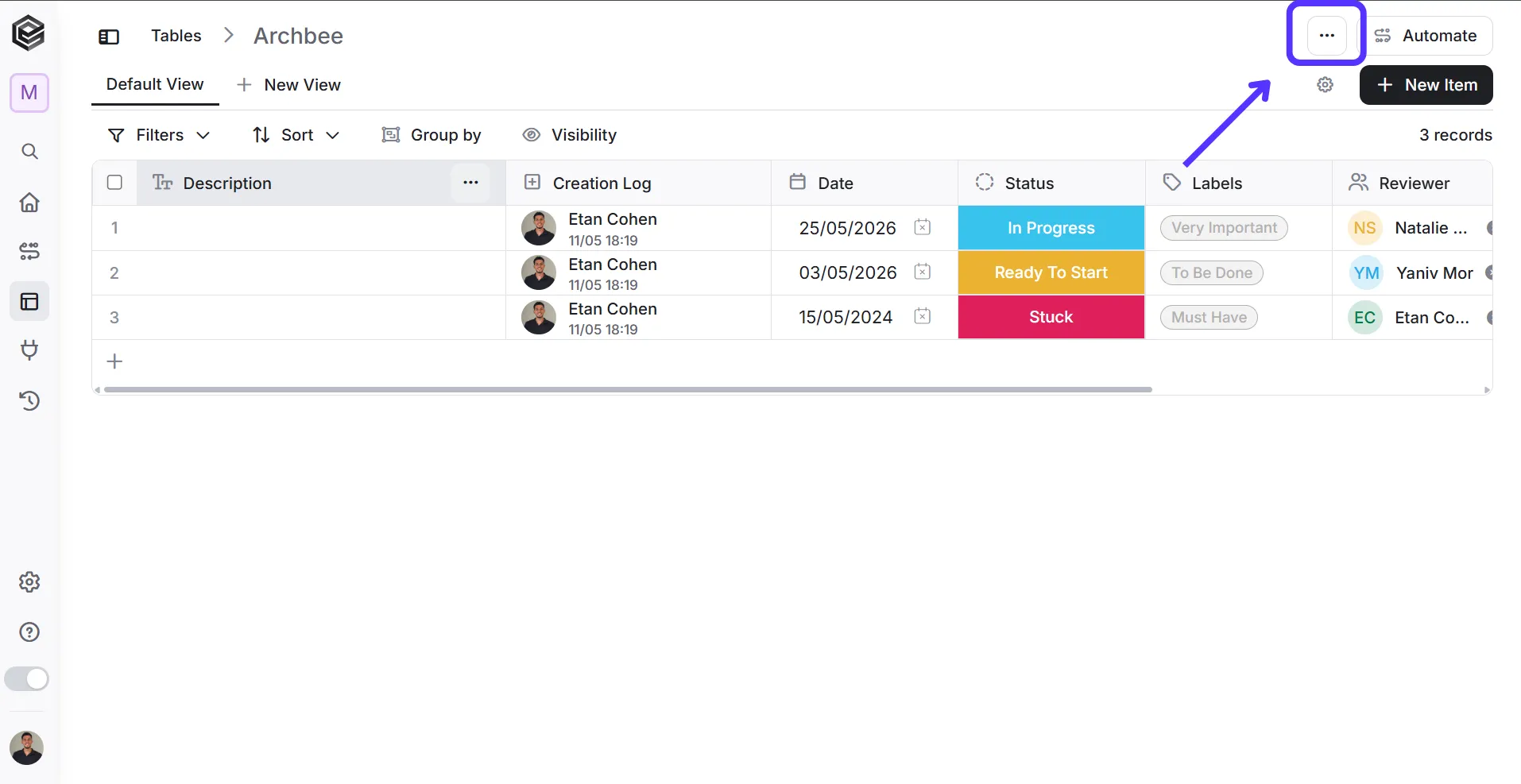Screen dimensions: 1521x784
Task: Open the help question mark icon
Action: [x=29, y=632]
